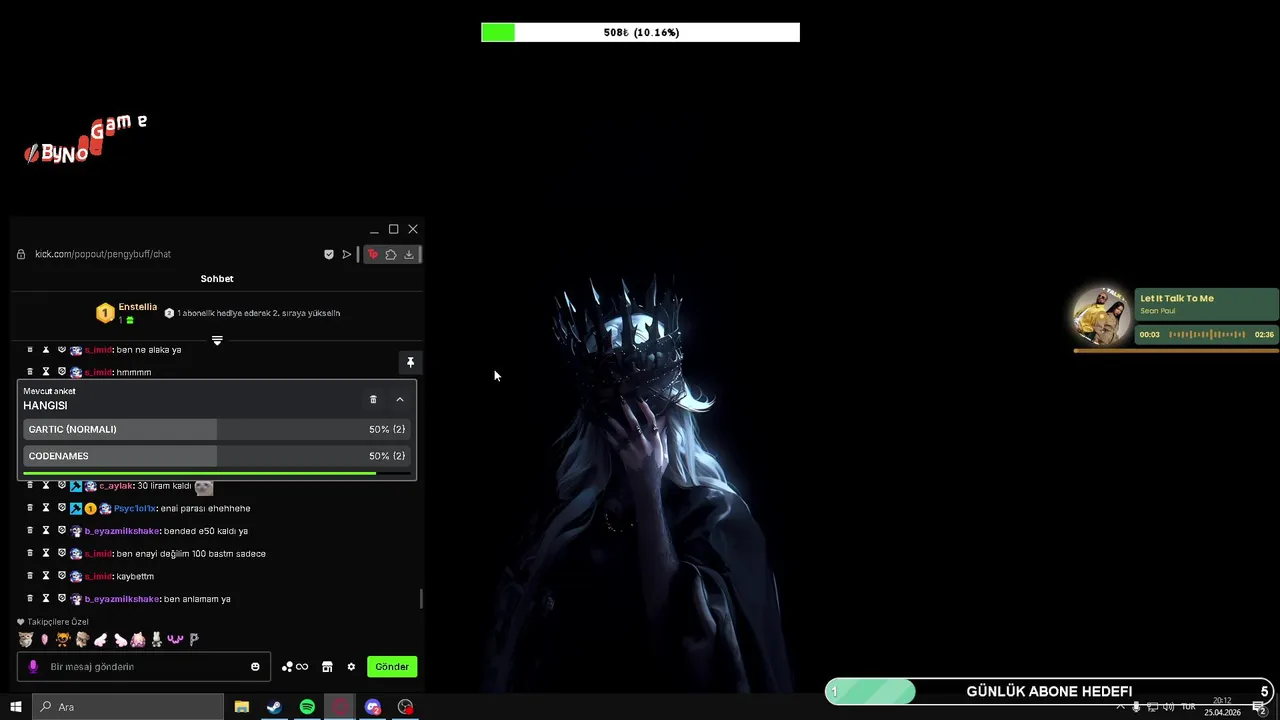Image resolution: width=1280 pixels, height=720 pixels.
Task: Click 'Takipçilere Özel' emote section label
Action: click(57, 622)
